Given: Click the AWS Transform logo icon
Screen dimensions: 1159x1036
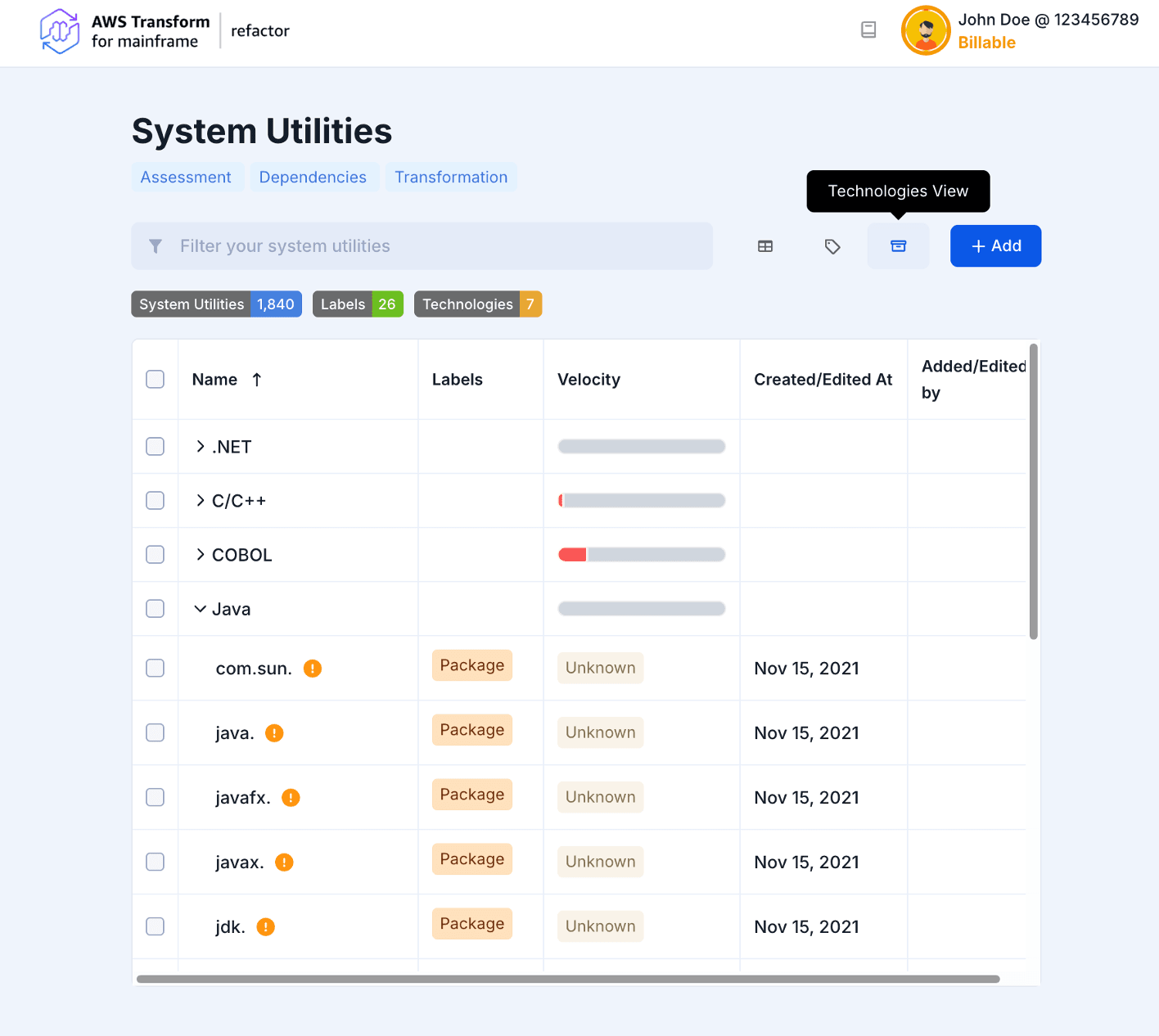Looking at the screenshot, I should (x=60, y=31).
